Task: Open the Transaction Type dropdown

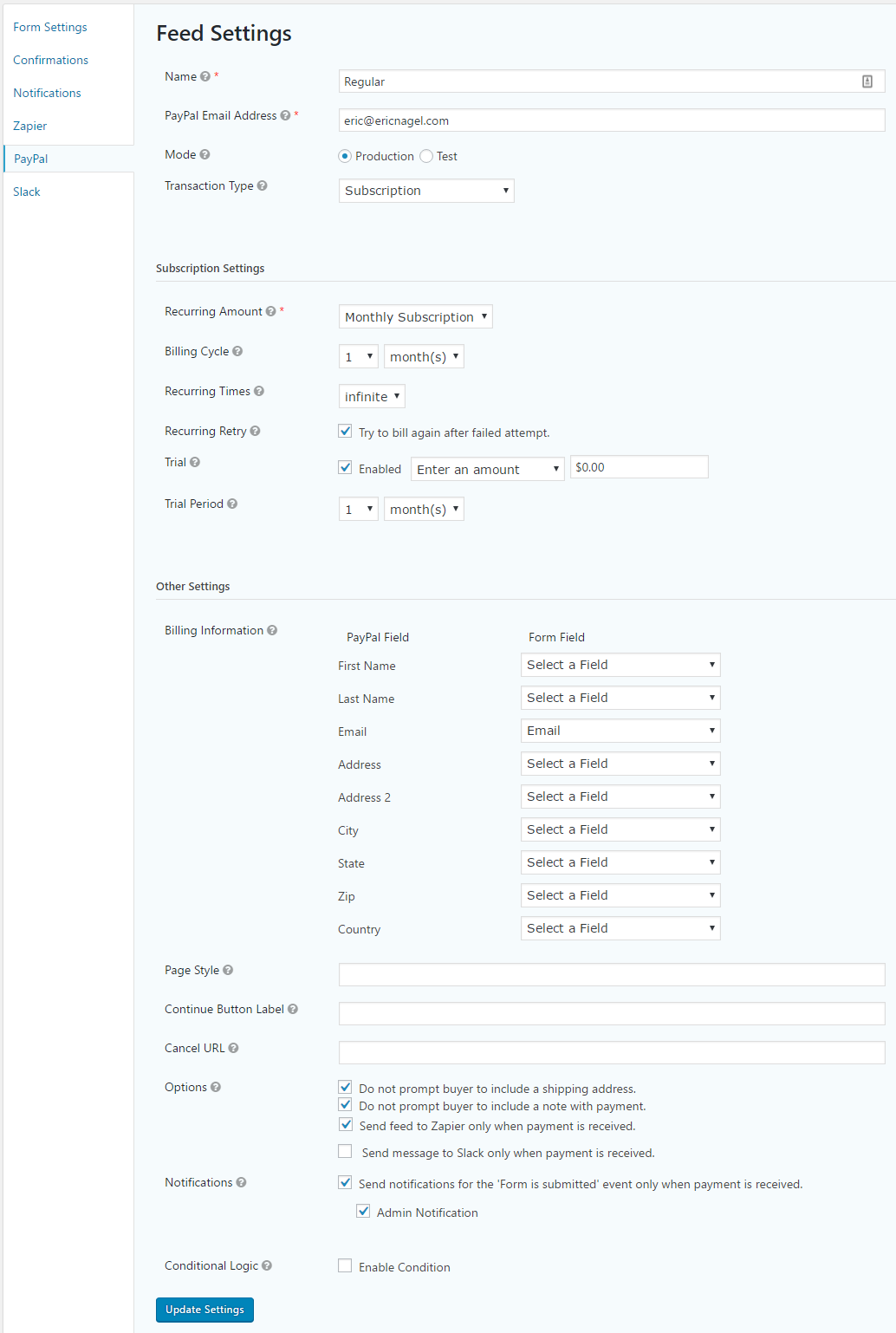Action: tap(426, 191)
